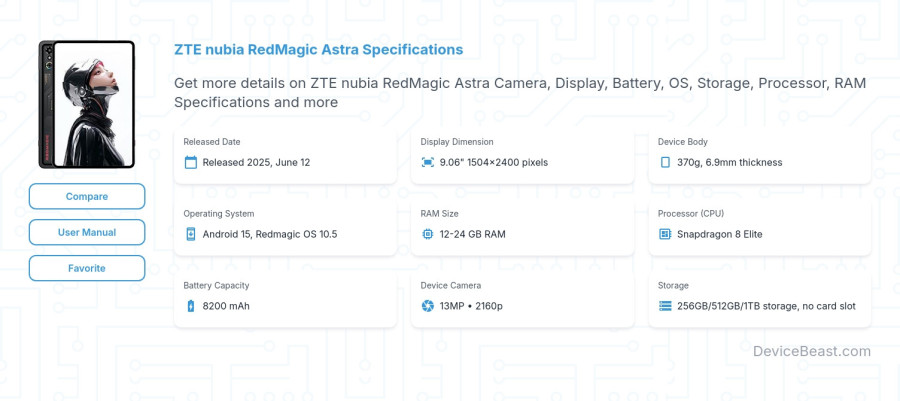The image size is (900, 401).
Task: Click the 'Get more details' description paragraph
Action: click(520, 92)
